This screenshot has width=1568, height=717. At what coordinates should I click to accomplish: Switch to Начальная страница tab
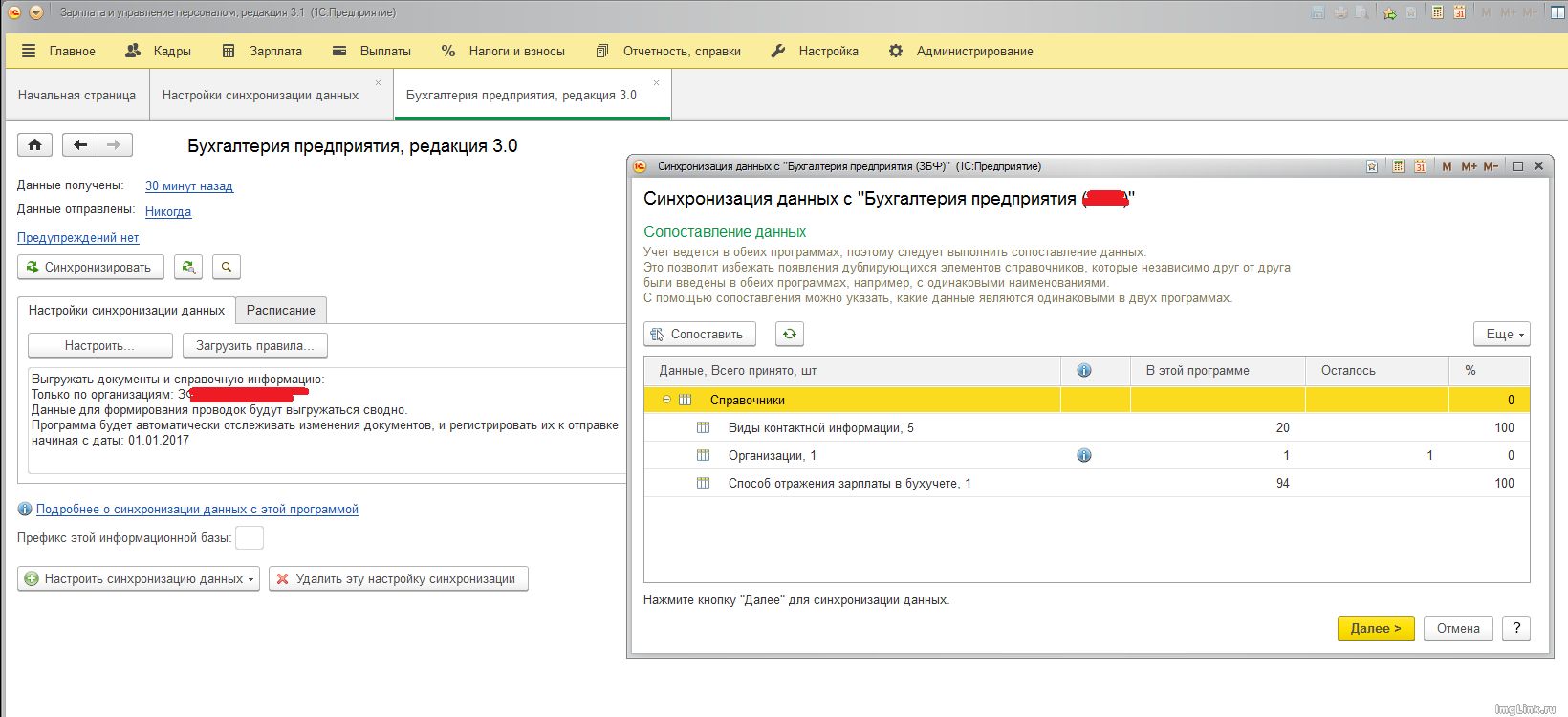[x=76, y=95]
